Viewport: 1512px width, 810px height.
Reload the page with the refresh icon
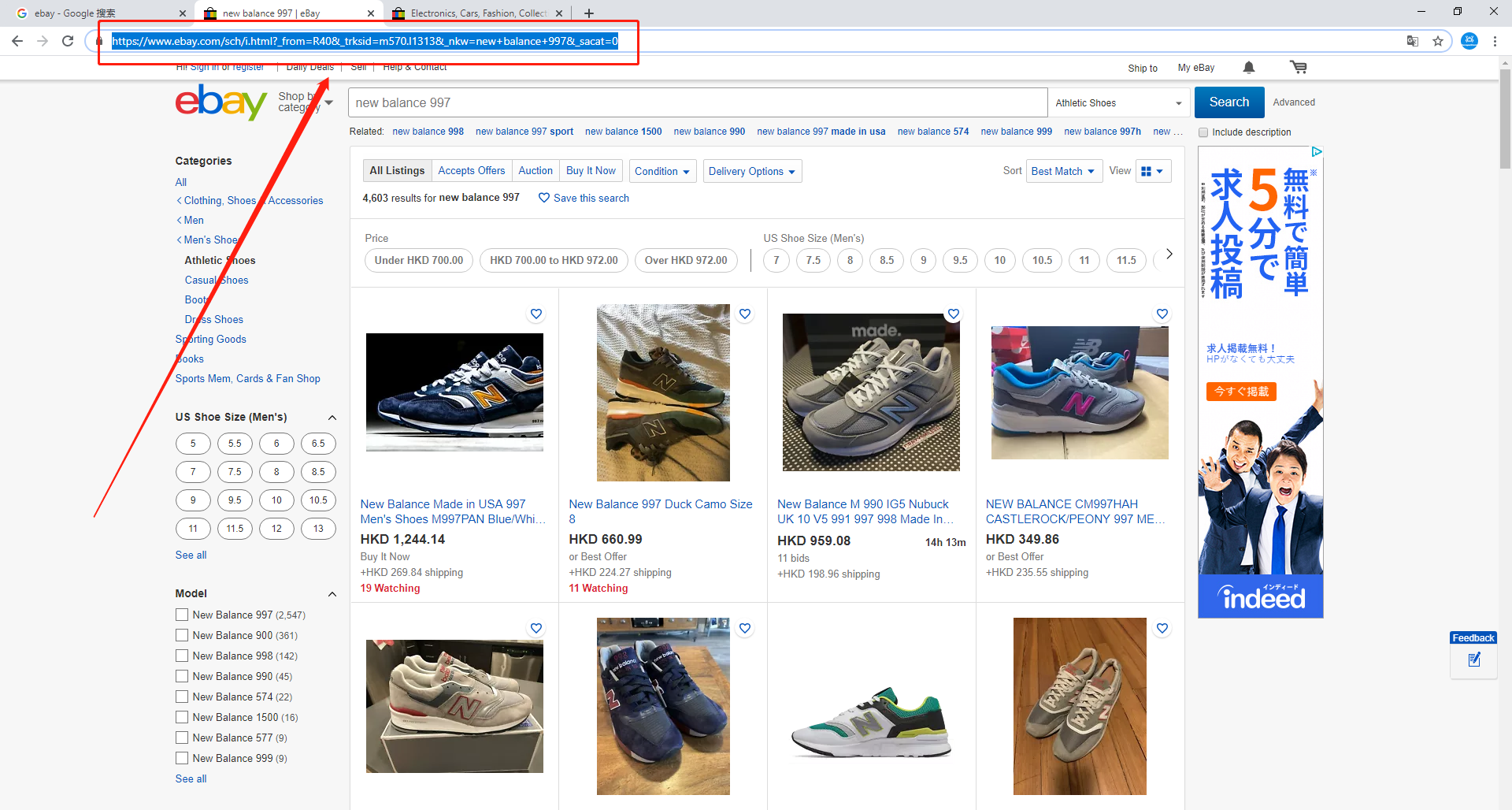[68, 41]
